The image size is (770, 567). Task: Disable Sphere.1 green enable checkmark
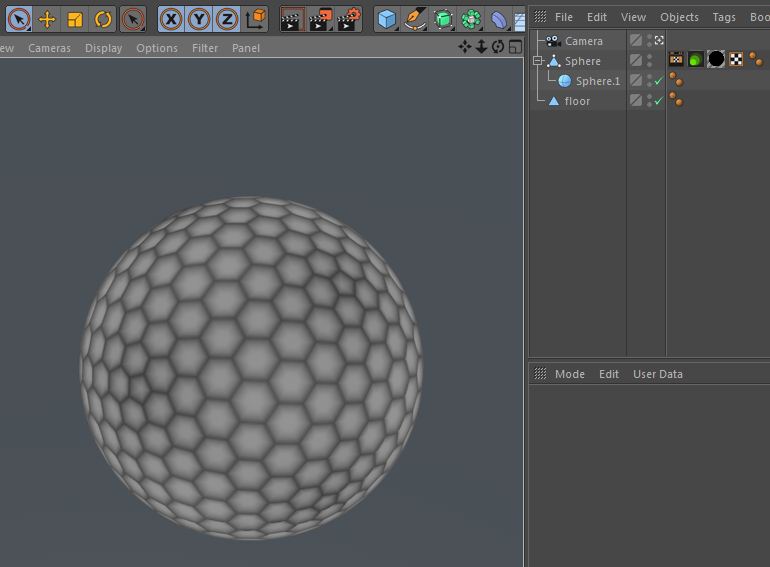point(658,81)
